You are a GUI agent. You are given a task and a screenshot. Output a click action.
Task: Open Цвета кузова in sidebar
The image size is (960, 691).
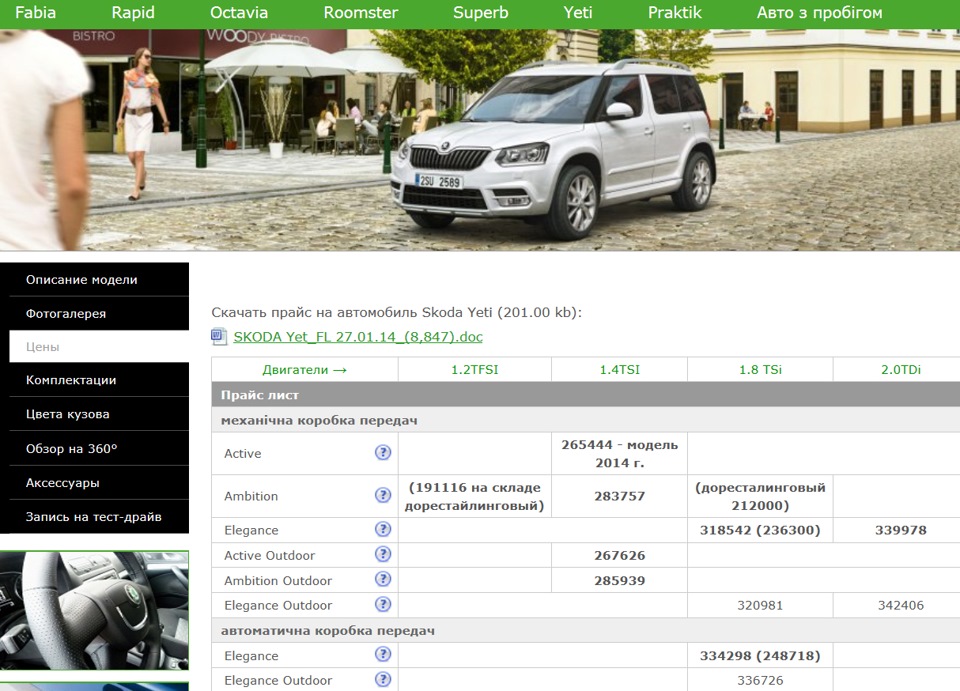tap(99, 414)
